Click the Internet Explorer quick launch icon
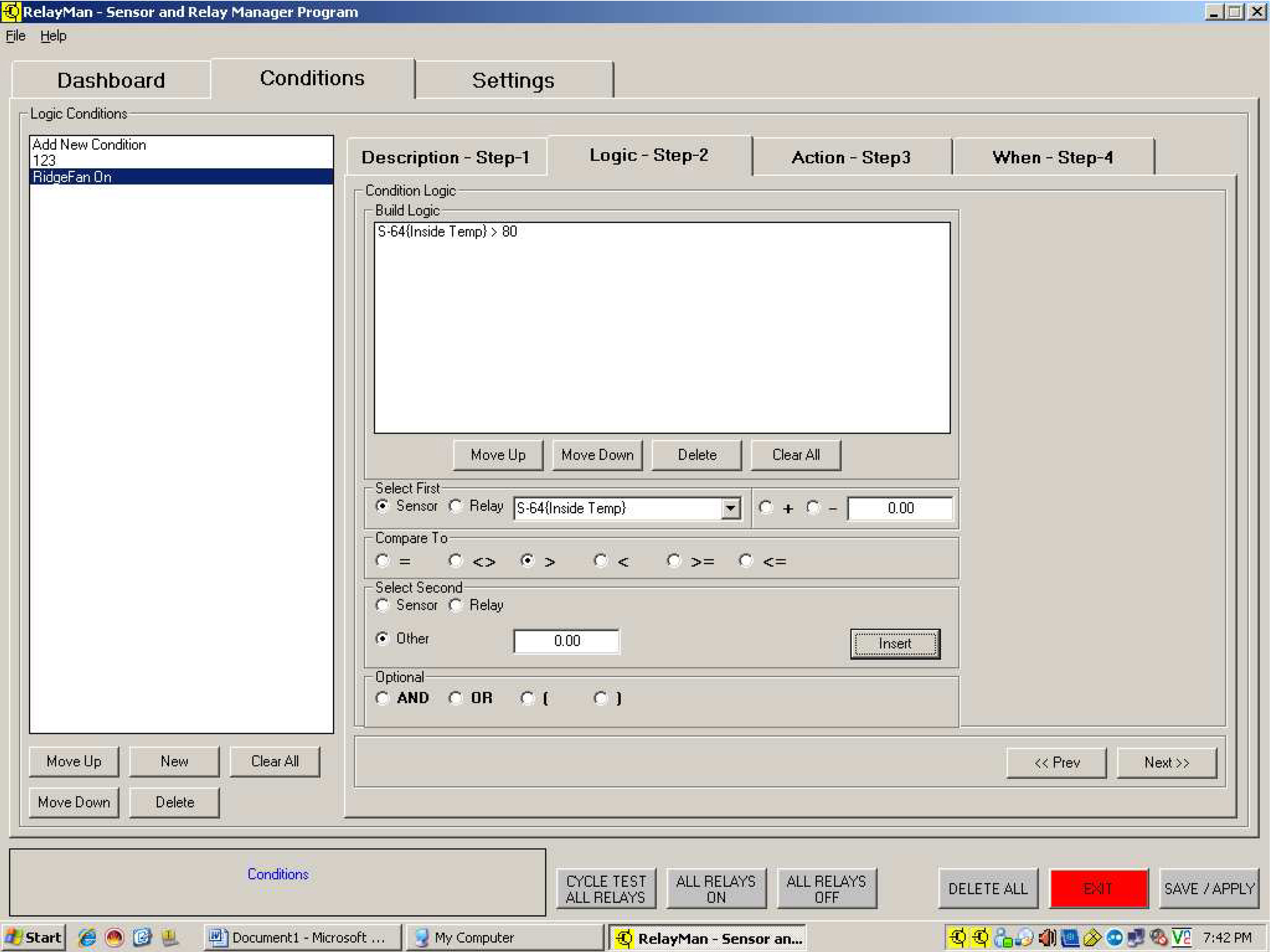This screenshot has width=1272, height=952. (x=87, y=938)
